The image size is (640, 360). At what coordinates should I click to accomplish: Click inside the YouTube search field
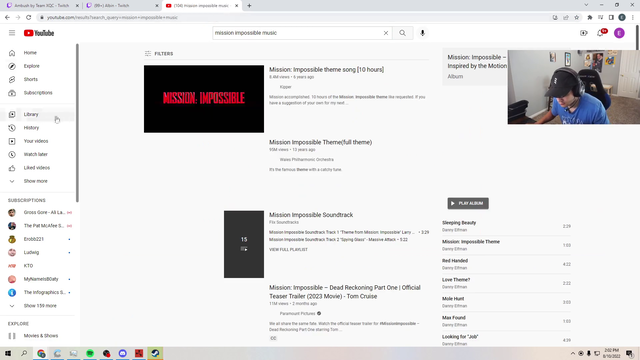pyautogui.click(x=298, y=33)
